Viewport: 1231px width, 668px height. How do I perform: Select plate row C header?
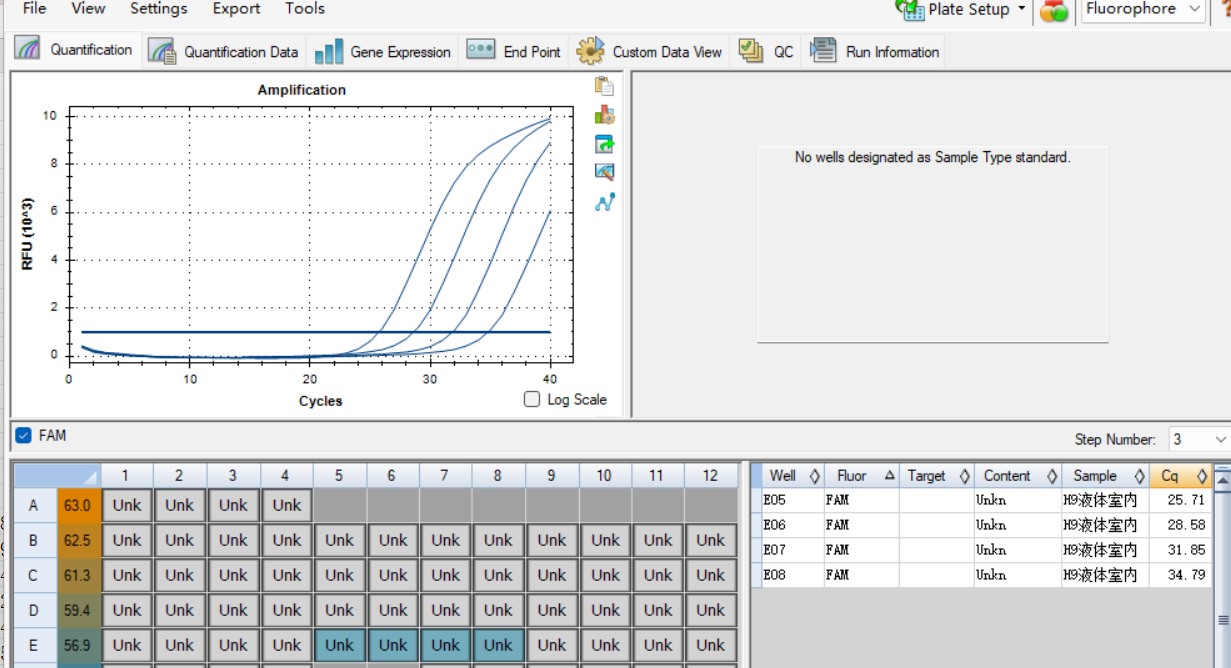[33, 575]
